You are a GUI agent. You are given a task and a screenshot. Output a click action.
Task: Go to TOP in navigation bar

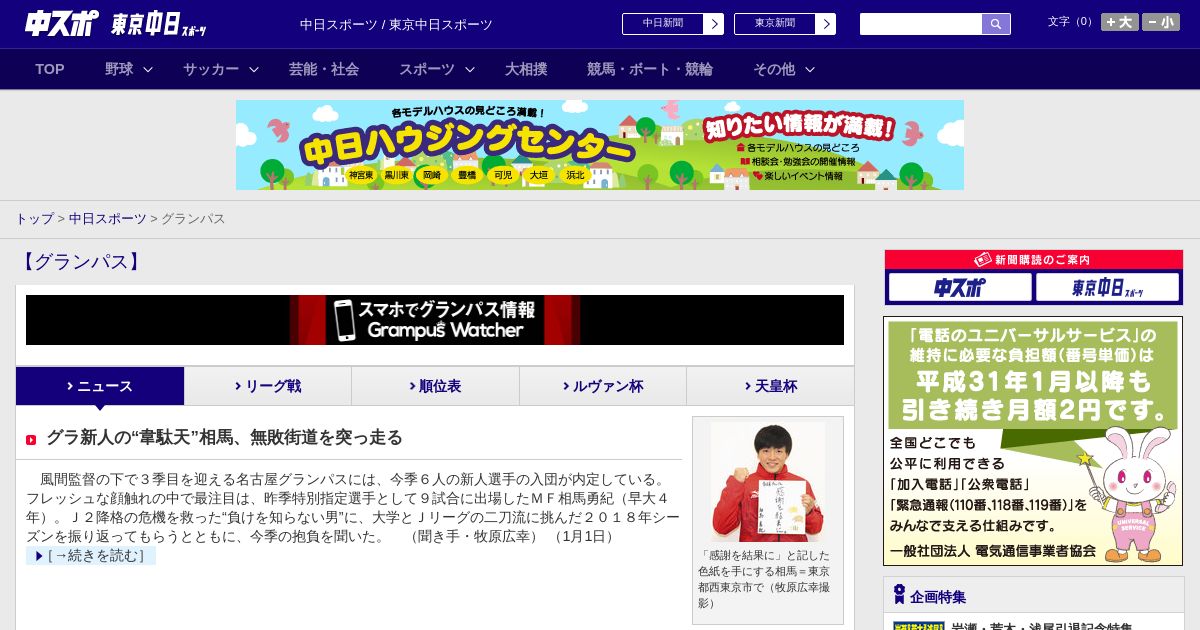[x=50, y=69]
